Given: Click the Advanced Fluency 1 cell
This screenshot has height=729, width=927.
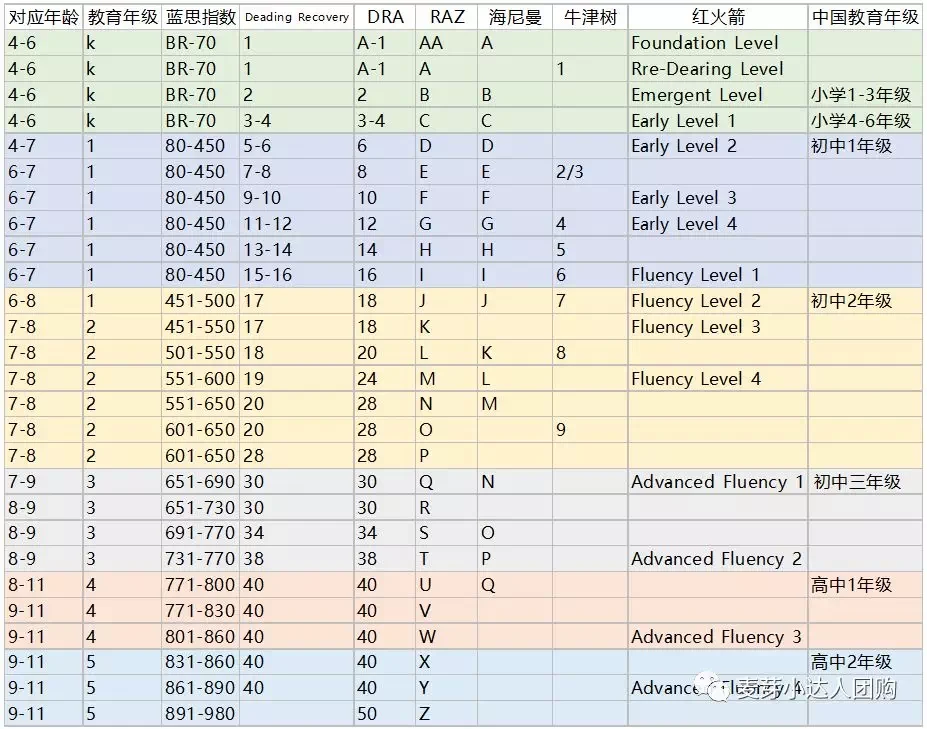Looking at the screenshot, I should (718, 482).
